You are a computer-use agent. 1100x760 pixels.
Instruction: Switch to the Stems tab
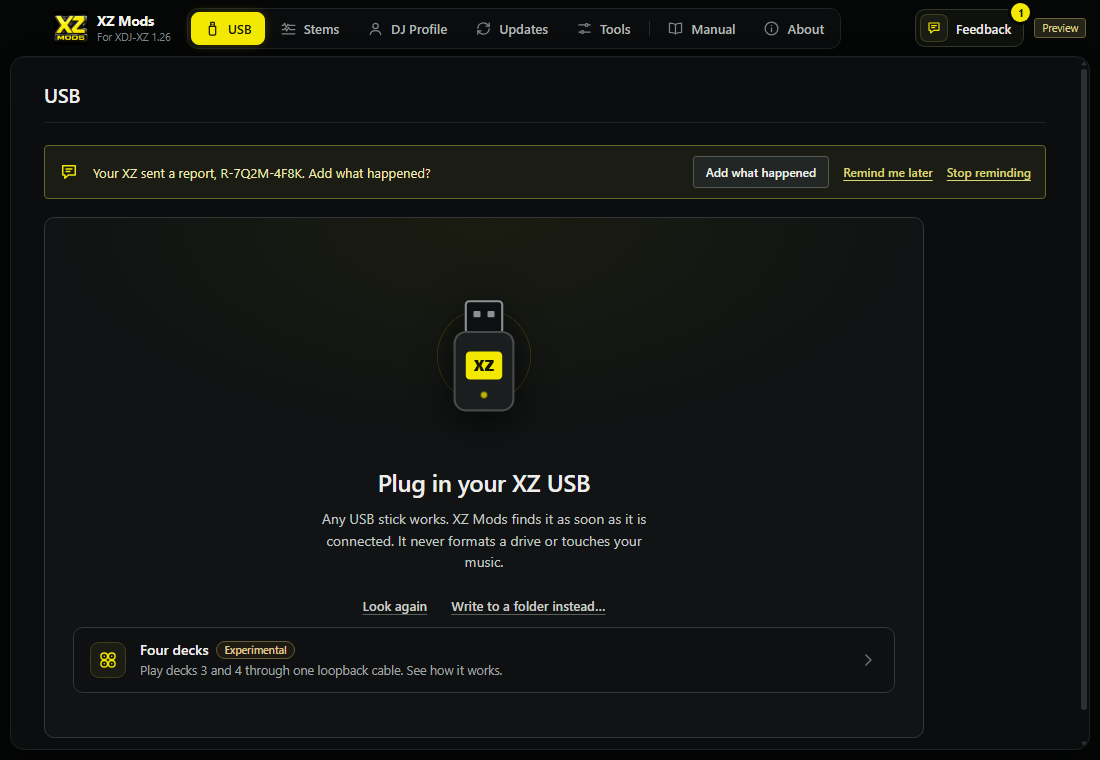pyautogui.click(x=310, y=29)
